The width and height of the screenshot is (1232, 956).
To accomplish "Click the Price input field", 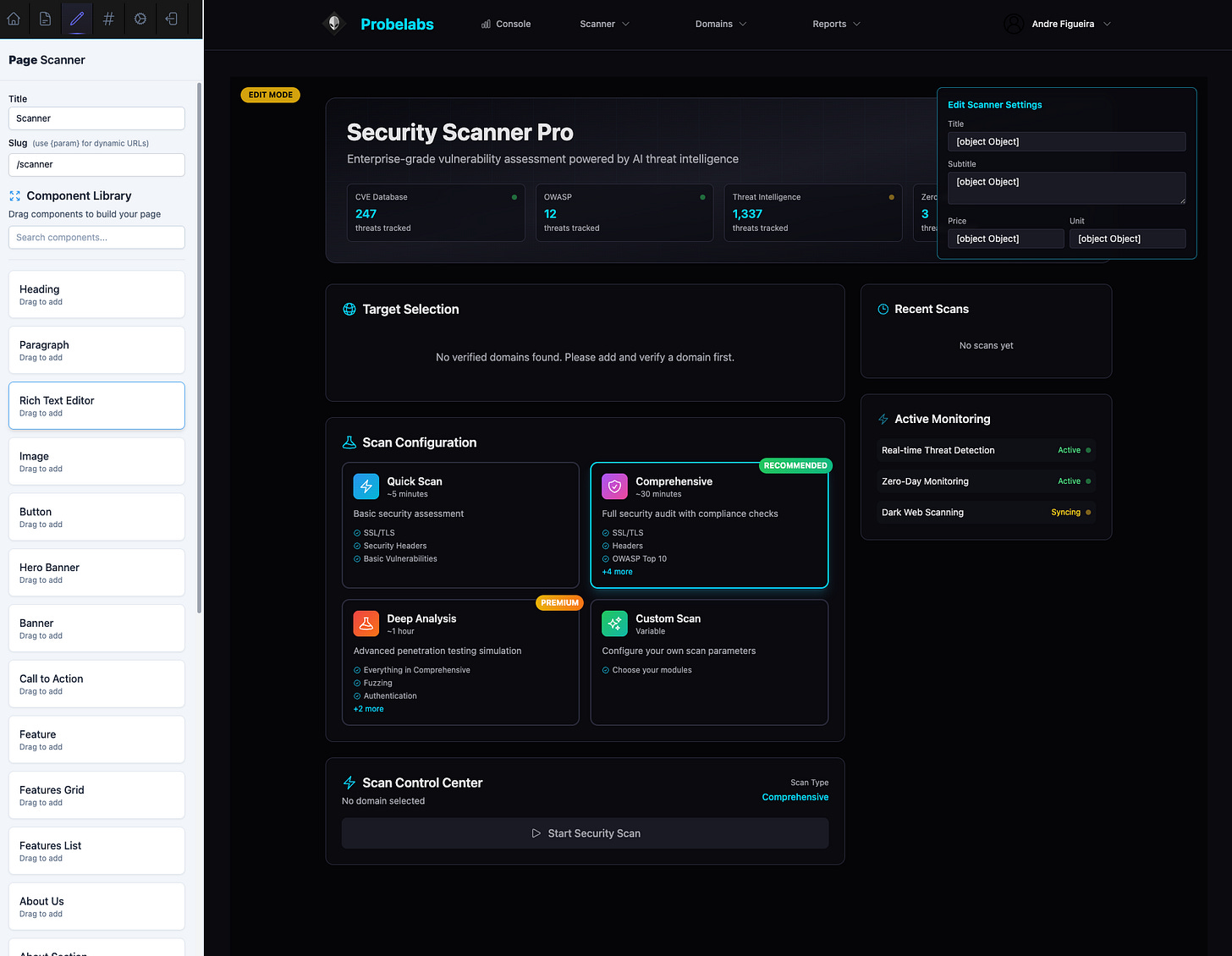I will (1005, 239).
